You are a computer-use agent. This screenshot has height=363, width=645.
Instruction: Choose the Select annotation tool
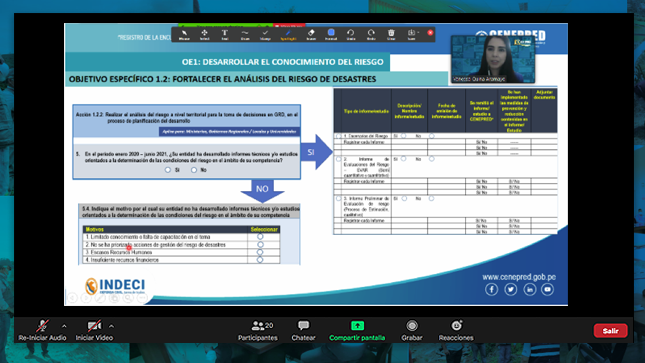[204, 35]
